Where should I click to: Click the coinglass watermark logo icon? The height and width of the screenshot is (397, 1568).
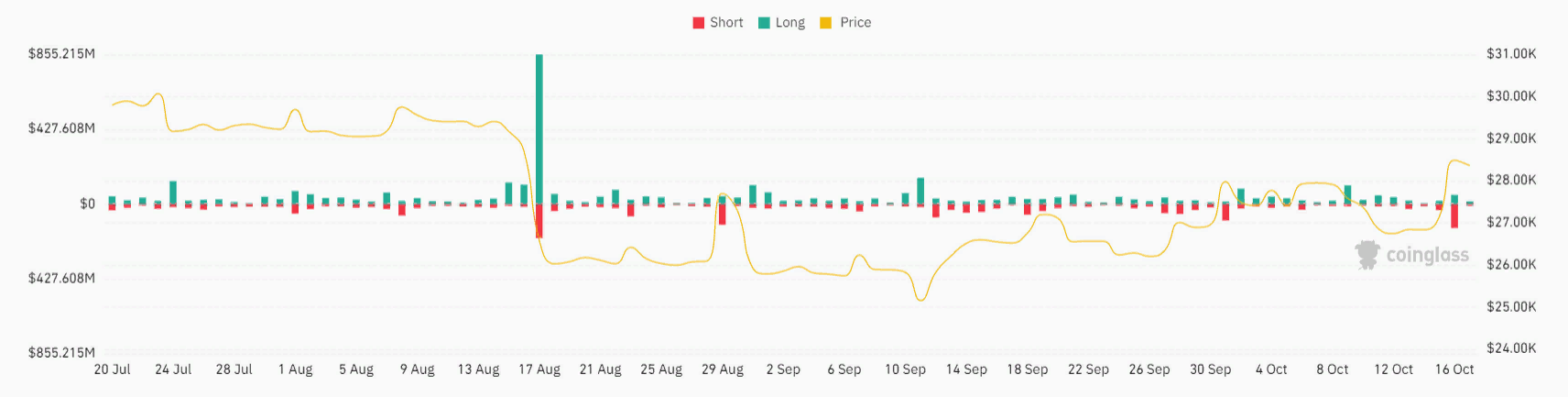tap(1367, 254)
